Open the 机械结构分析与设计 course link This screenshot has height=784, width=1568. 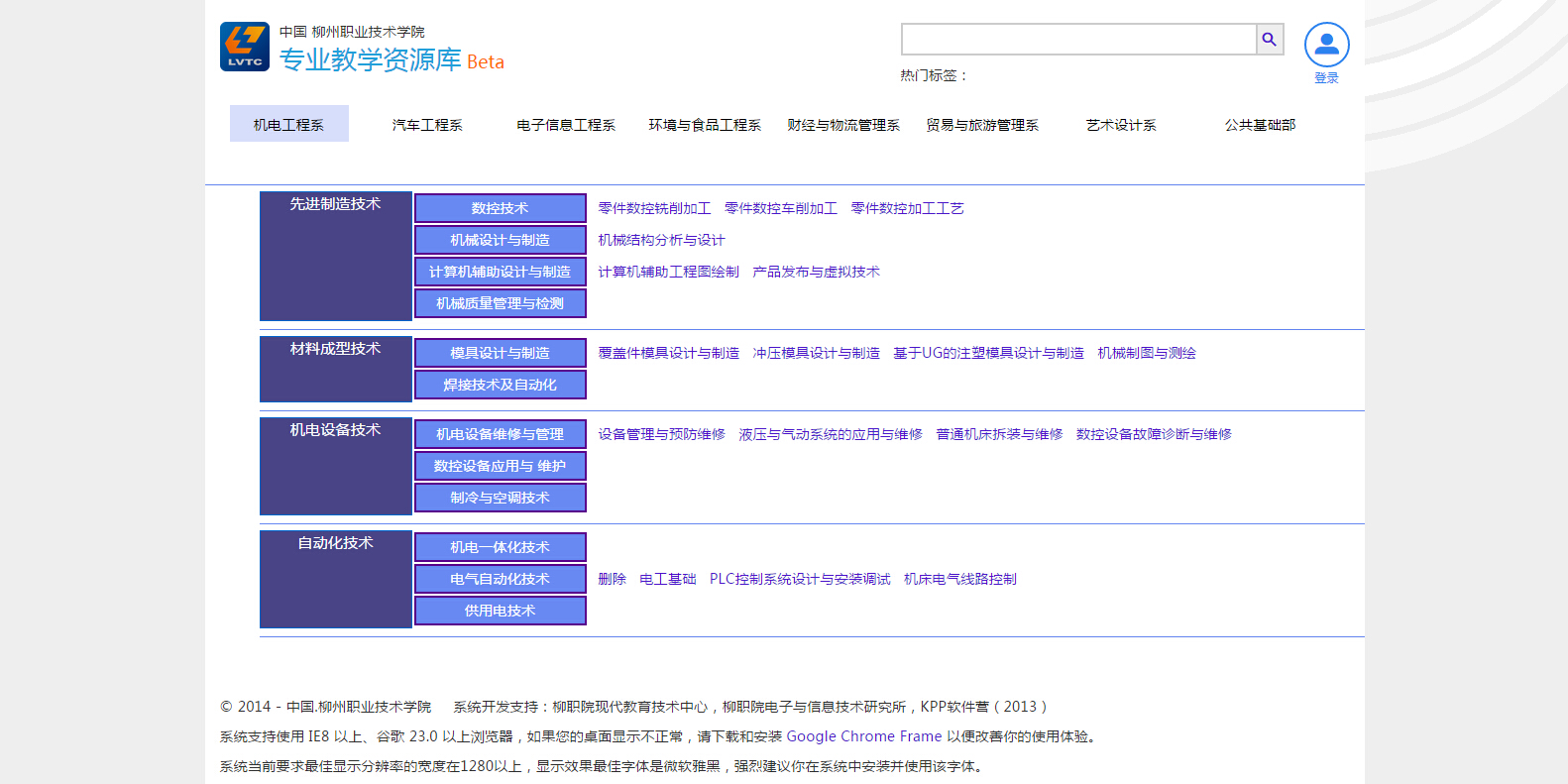coord(661,240)
